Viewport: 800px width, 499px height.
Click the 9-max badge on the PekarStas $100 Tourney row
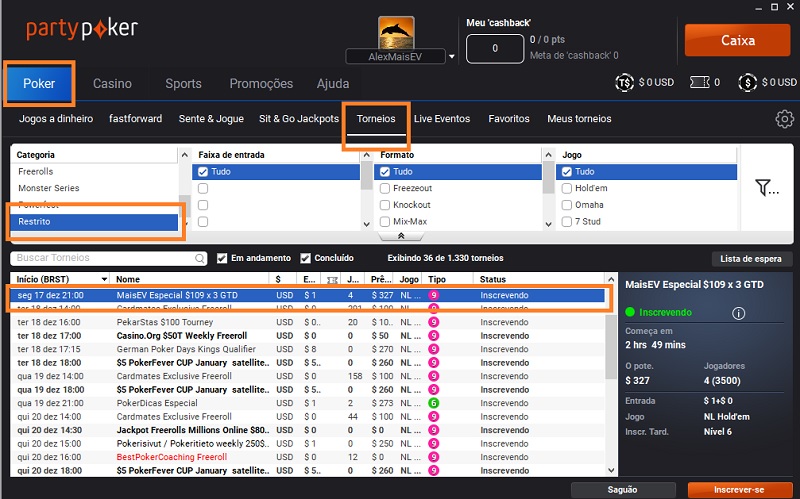pyautogui.click(x=433, y=322)
